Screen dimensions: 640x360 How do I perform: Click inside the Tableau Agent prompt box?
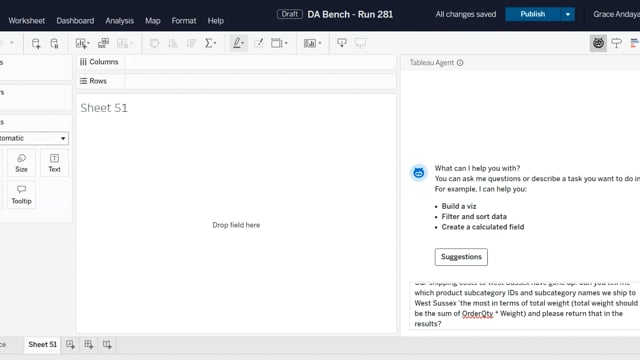click(x=524, y=305)
